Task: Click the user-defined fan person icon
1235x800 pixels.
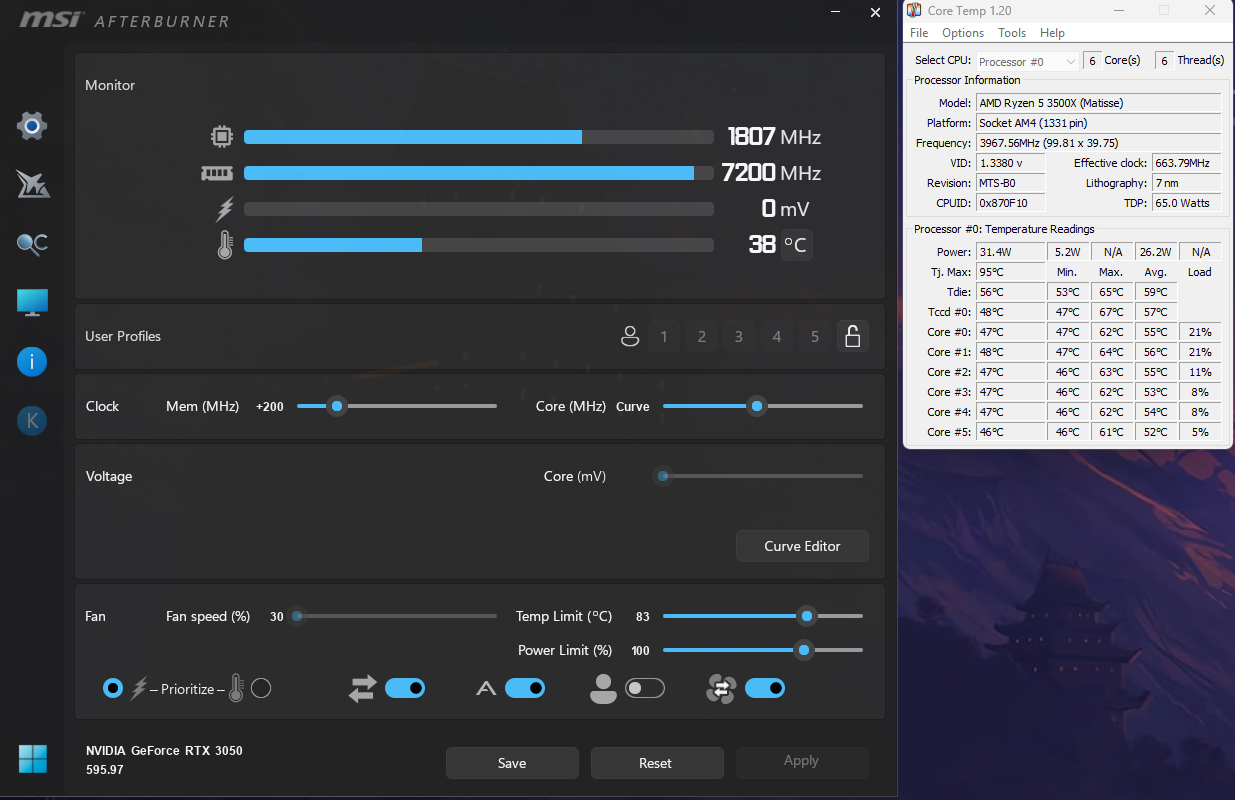Action: click(603, 688)
